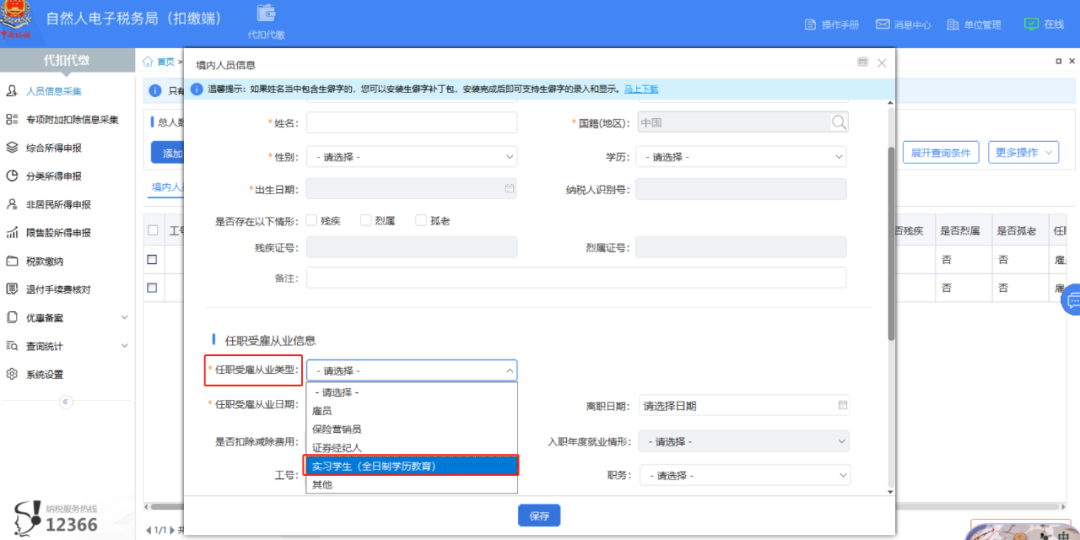
Task: Open 更多操作 dropdown button
Action: pos(1024,152)
